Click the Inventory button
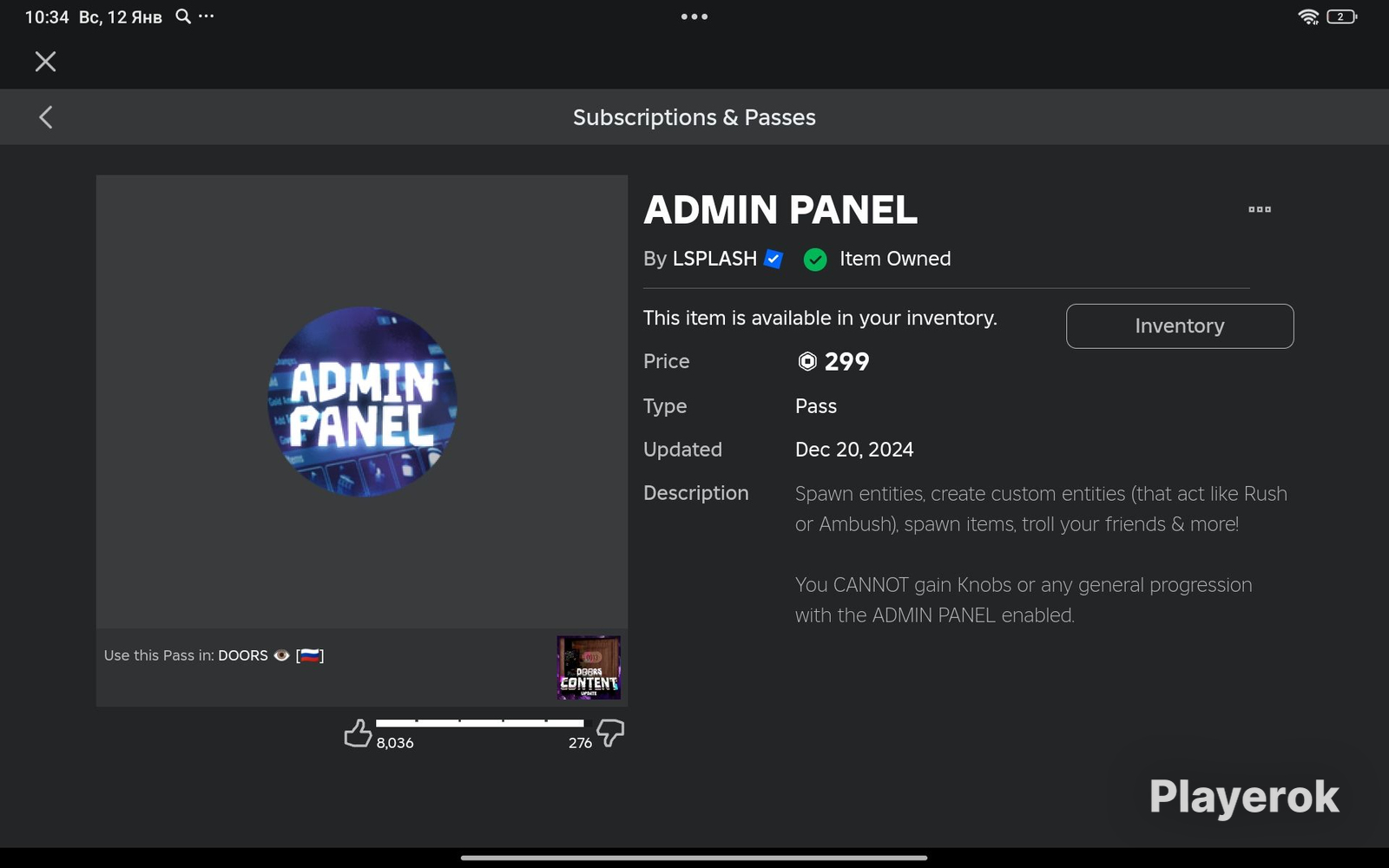The width and height of the screenshot is (1389, 868). click(x=1180, y=326)
